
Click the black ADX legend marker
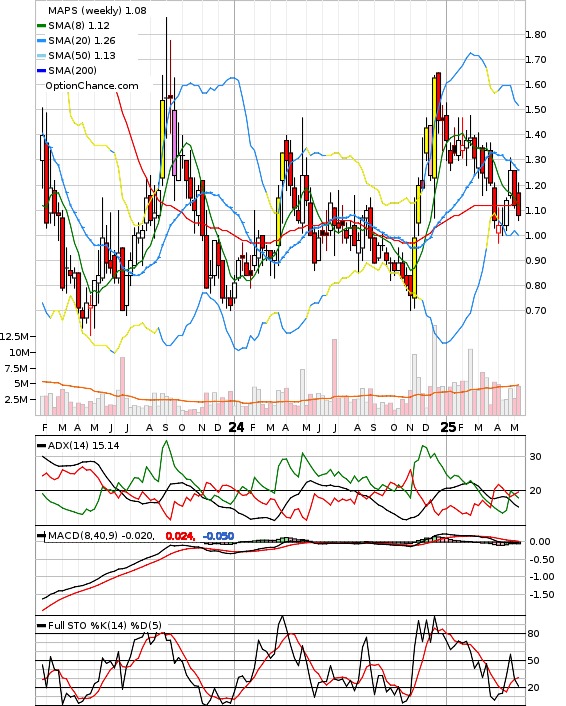pos(41,446)
